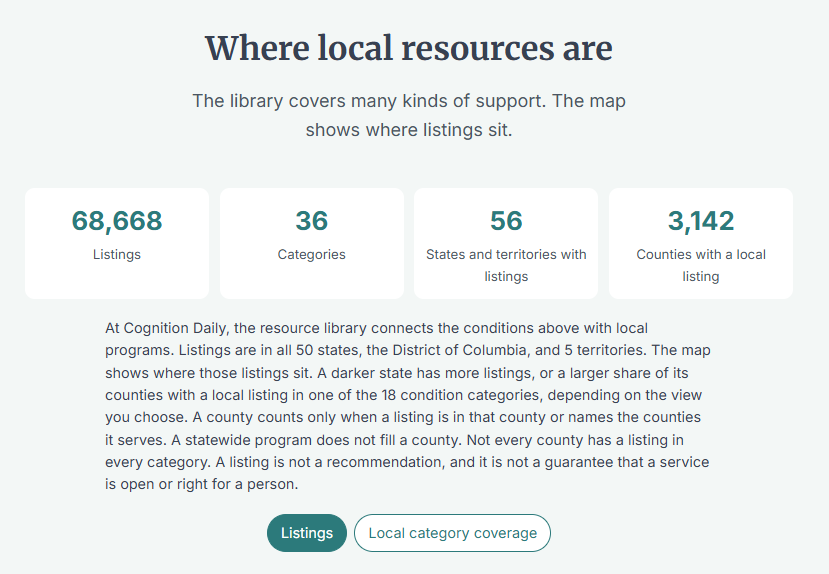Viewport: 829px width, 574px height.
Task: Click the 3,142 counties figure
Action: (701, 221)
